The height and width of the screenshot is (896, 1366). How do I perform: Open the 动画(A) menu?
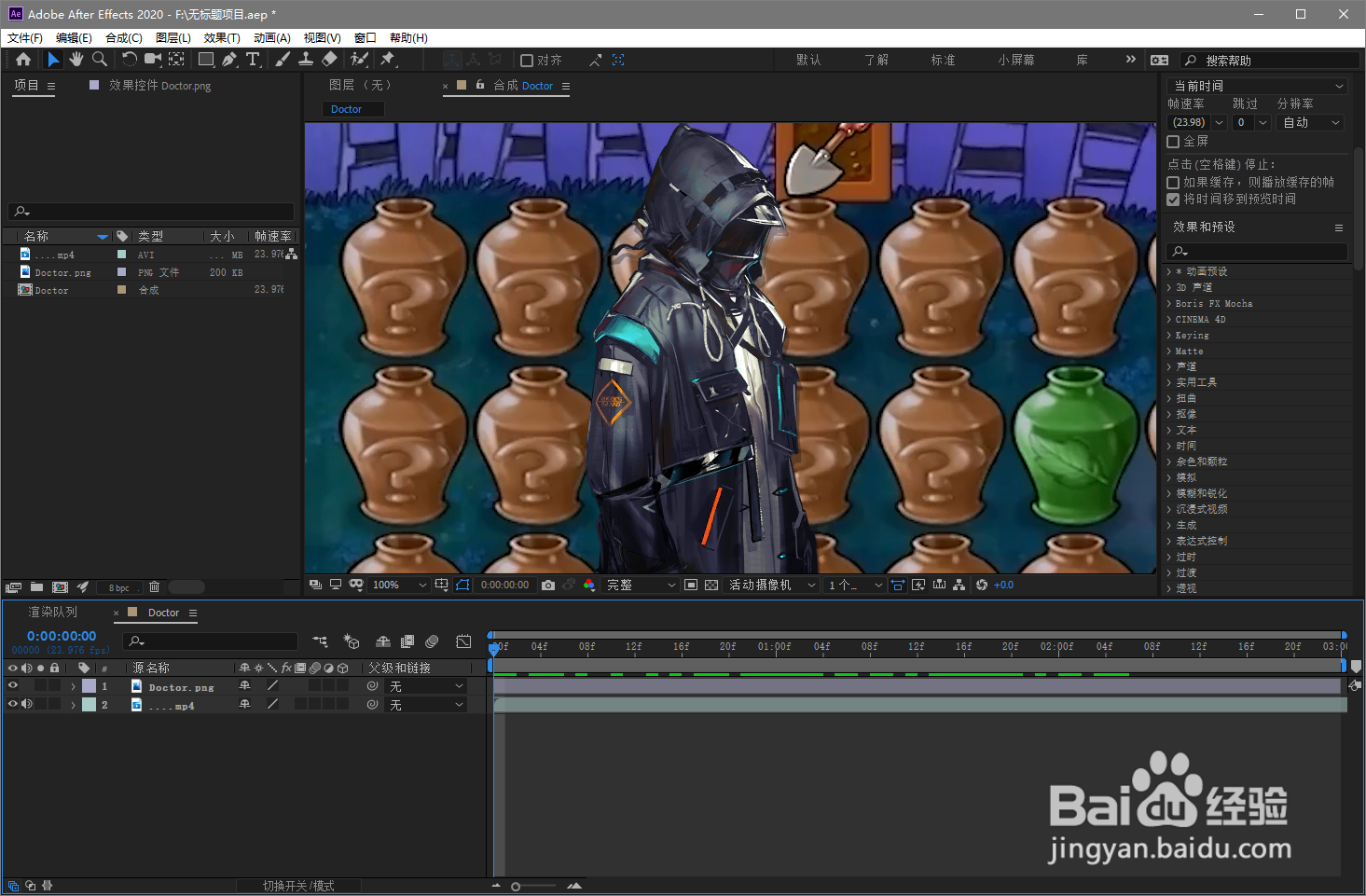pyautogui.click(x=272, y=38)
